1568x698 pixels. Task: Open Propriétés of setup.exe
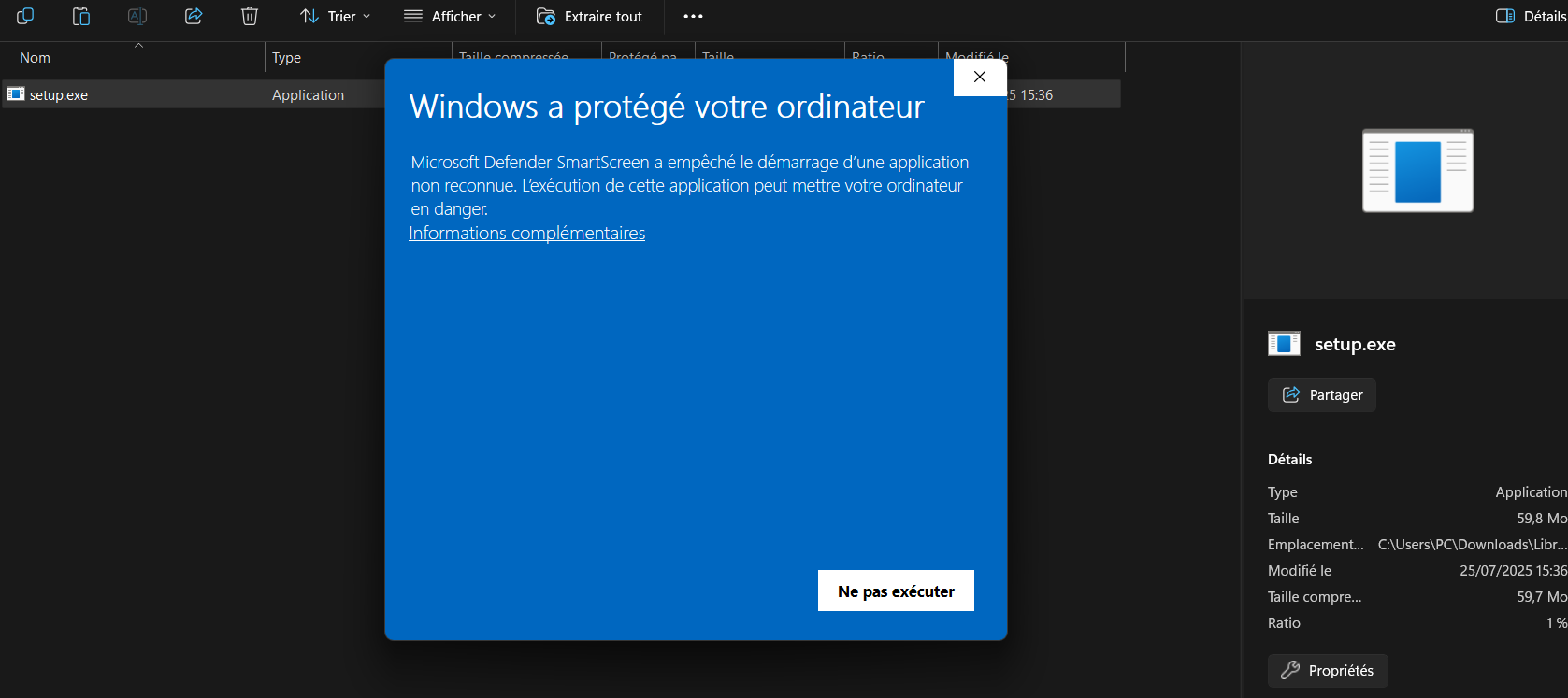(1328, 670)
